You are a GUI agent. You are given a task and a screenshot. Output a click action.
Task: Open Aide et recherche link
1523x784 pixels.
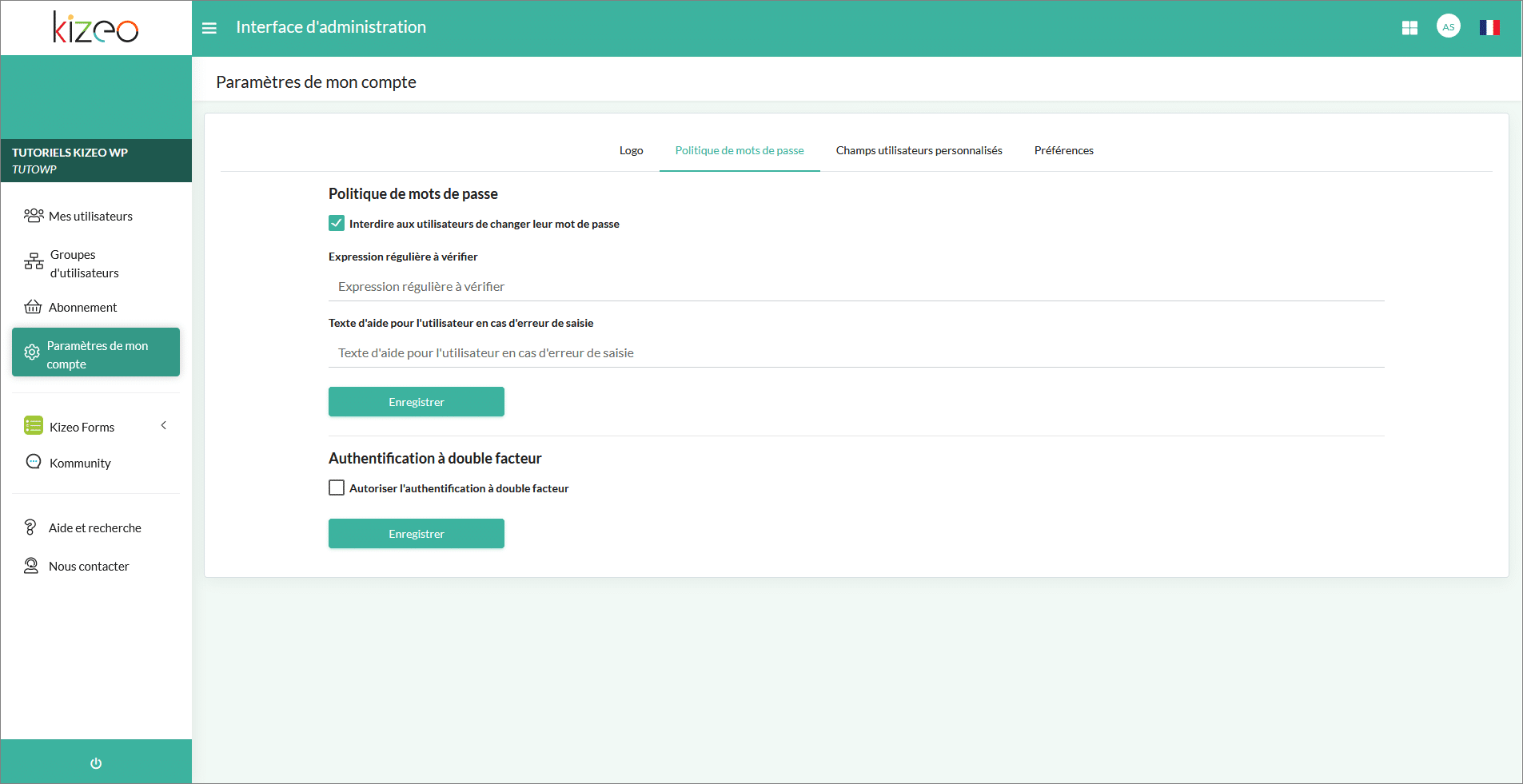click(96, 527)
